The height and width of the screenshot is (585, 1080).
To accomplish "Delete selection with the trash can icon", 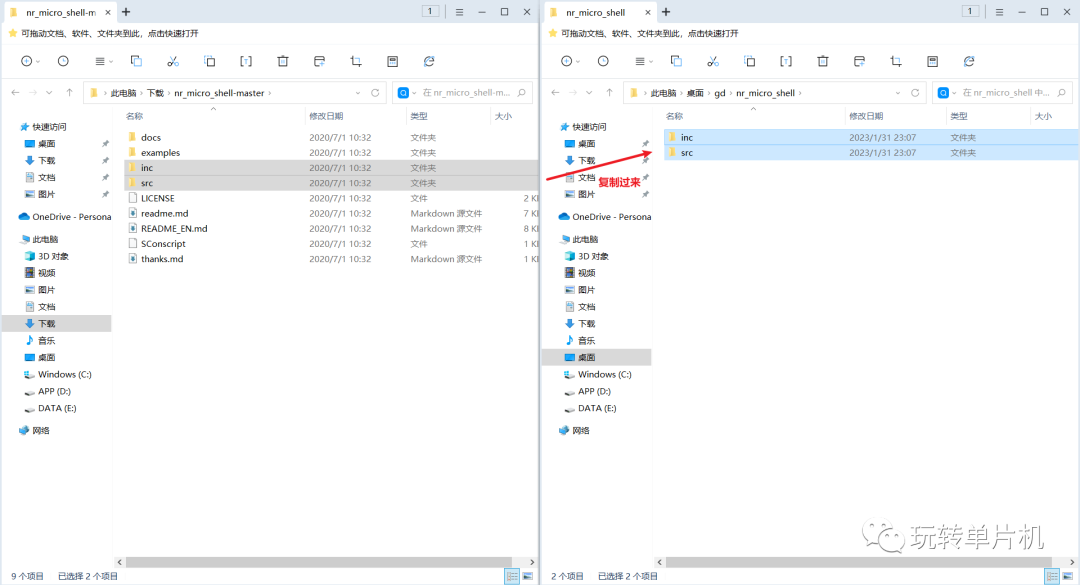I will coord(284,62).
